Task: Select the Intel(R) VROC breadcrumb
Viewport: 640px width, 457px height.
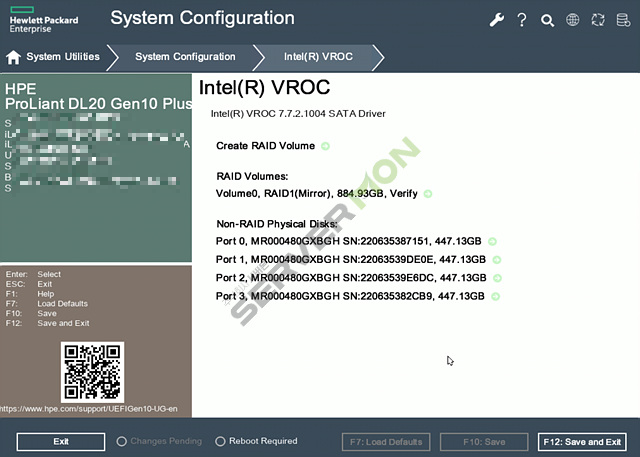Action: pyautogui.click(x=318, y=57)
